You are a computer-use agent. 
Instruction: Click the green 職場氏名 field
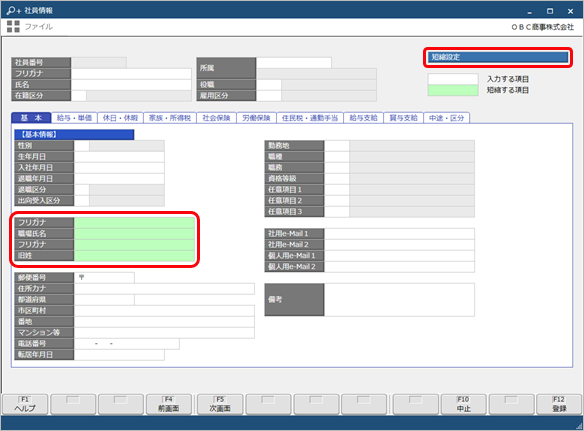[x=134, y=234]
